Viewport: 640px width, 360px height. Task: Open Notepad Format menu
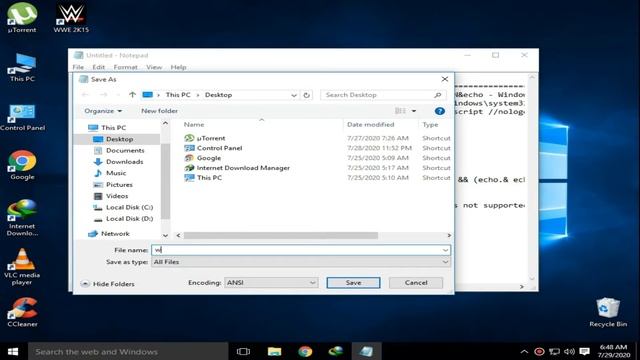click(x=125, y=67)
